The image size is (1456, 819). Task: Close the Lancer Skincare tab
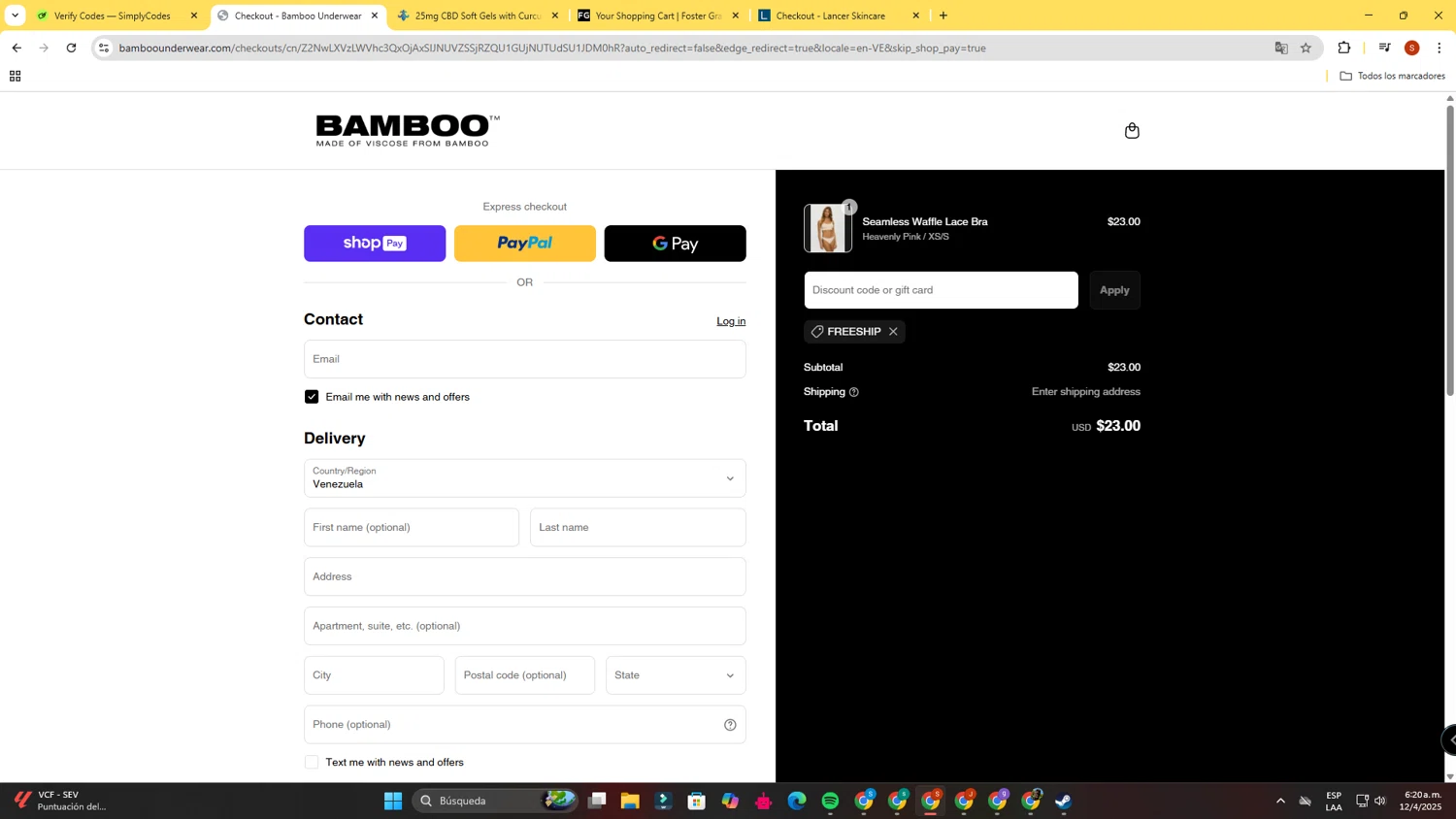[x=915, y=16]
